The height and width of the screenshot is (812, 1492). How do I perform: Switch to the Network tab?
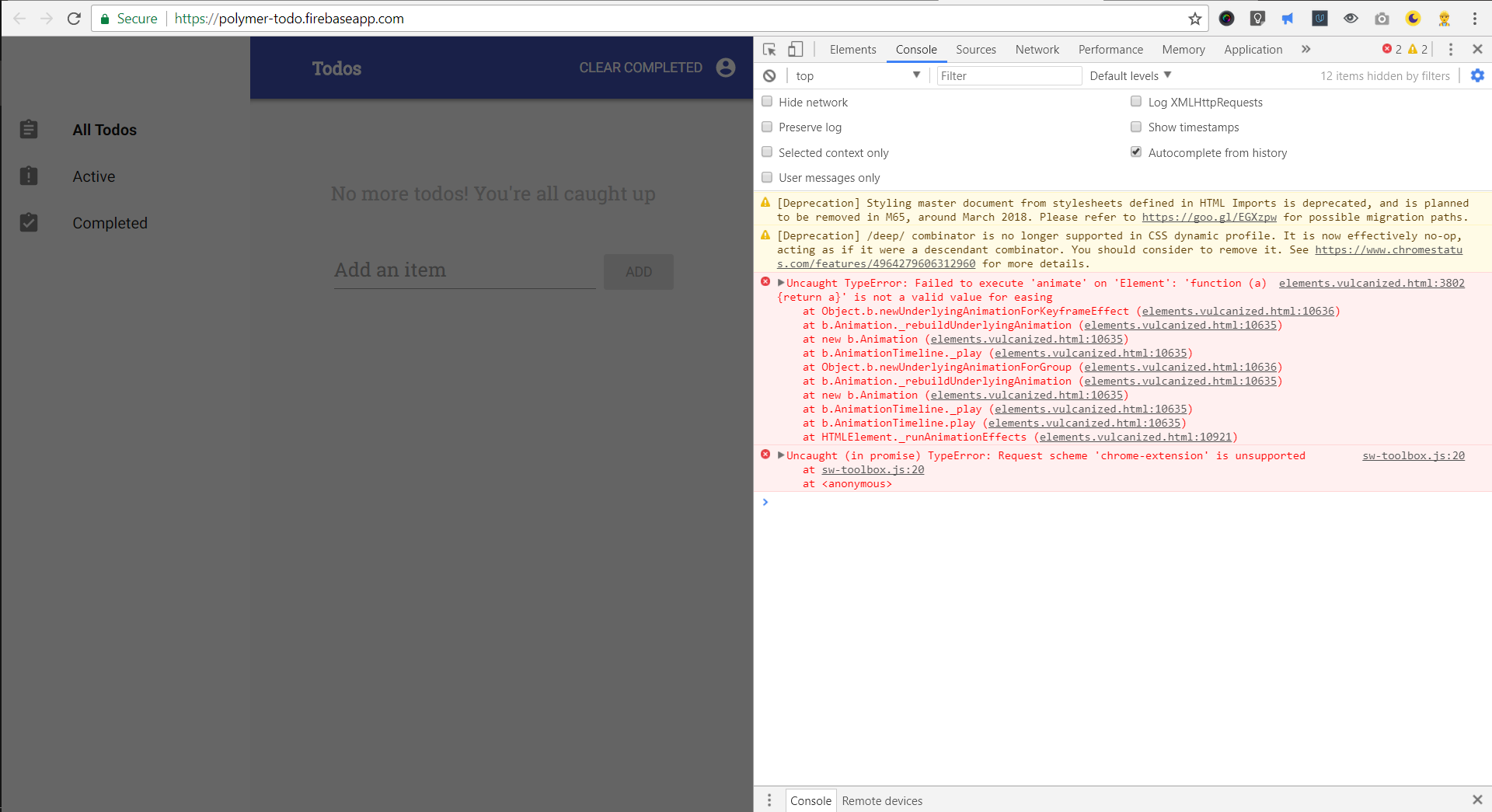point(1037,49)
